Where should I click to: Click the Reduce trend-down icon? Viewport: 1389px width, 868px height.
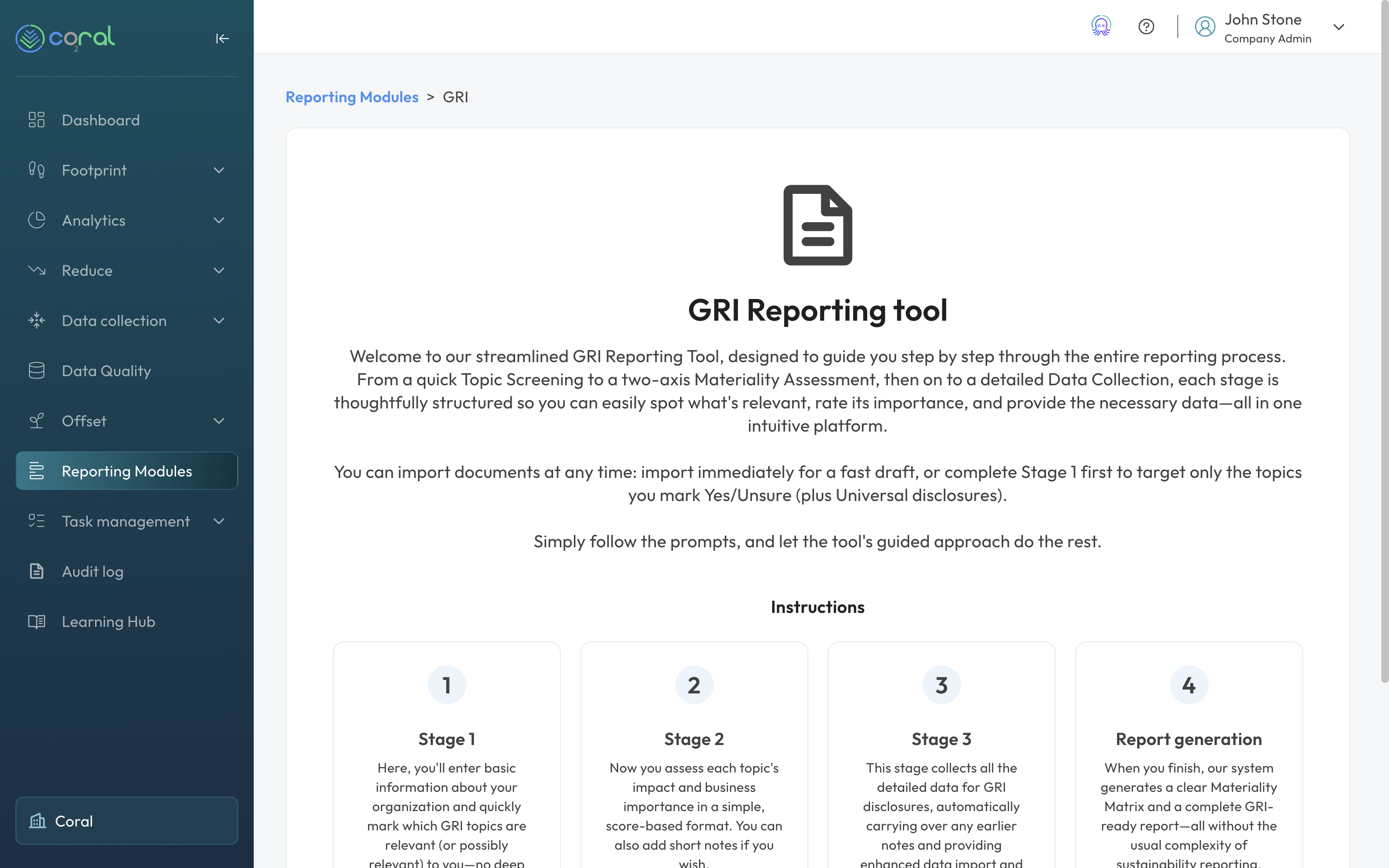(37, 270)
